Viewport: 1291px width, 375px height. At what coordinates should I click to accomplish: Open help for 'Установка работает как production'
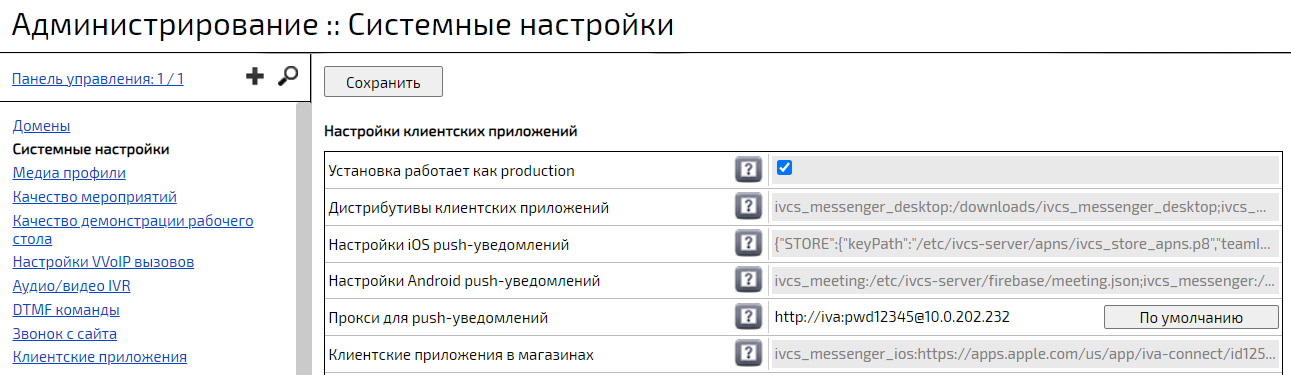749,170
